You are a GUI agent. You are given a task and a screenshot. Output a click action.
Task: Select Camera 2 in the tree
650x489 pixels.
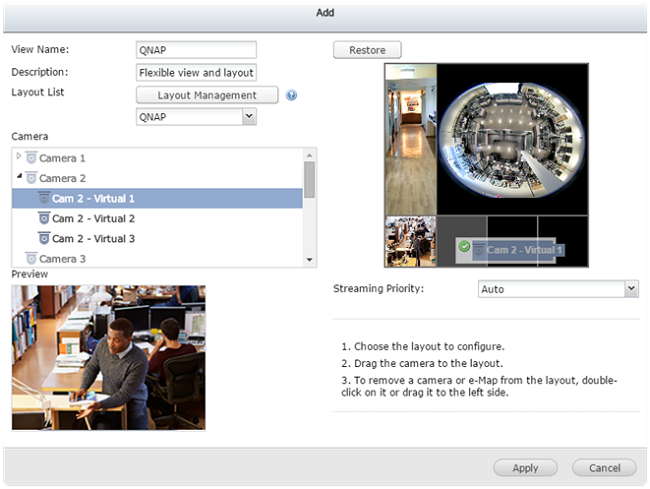click(x=62, y=179)
